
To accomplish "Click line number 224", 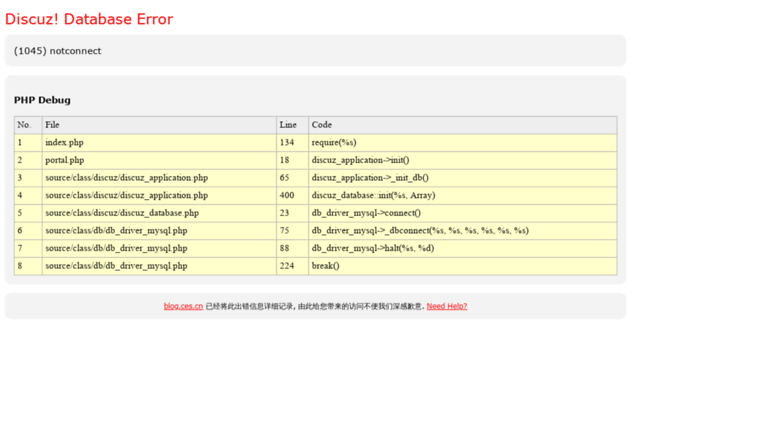I will [292, 266].
